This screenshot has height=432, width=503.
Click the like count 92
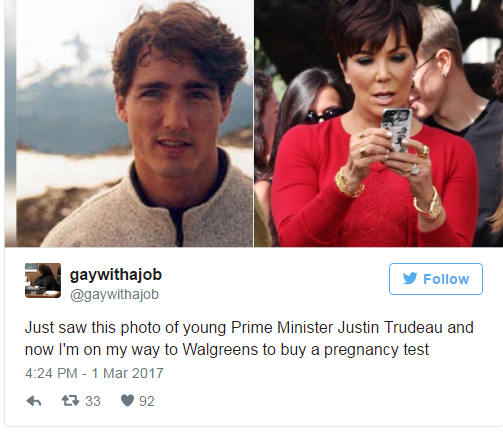(147, 401)
